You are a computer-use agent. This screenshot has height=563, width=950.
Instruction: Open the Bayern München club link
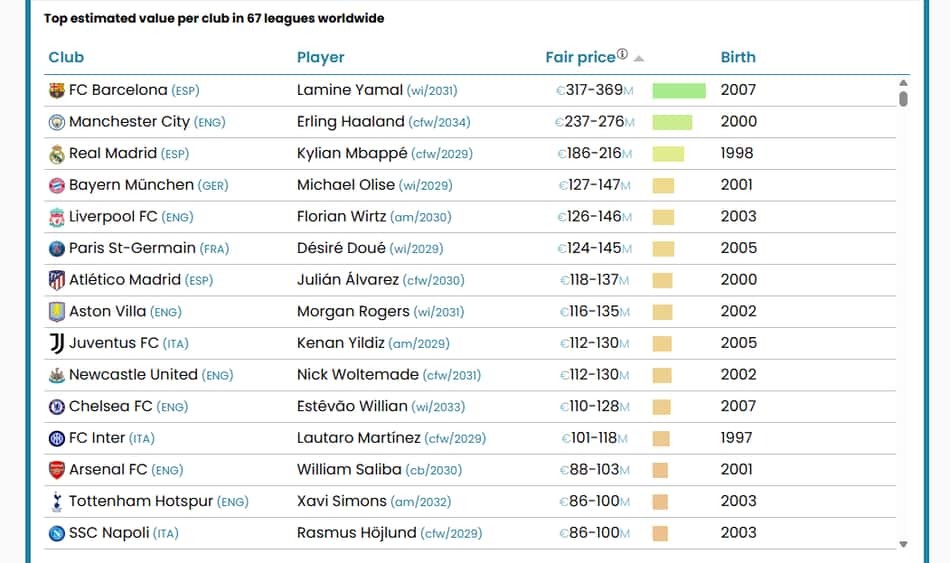click(x=131, y=185)
